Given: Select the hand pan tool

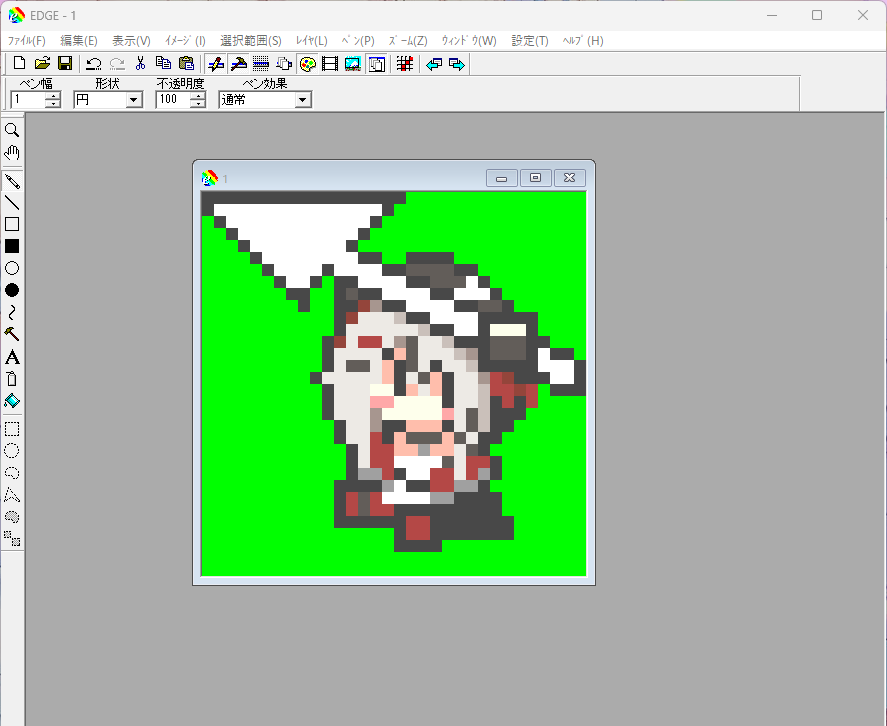Looking at the screenshot, I should (12, 153).
